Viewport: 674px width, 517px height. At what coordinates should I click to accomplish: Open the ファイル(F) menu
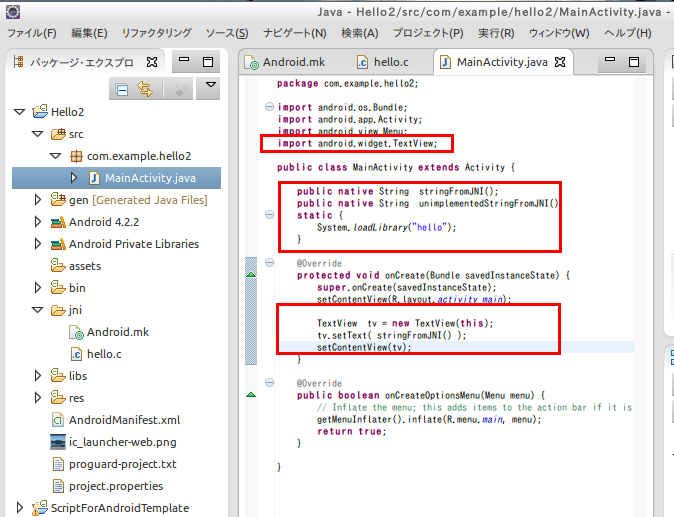[x=32, y=33]
